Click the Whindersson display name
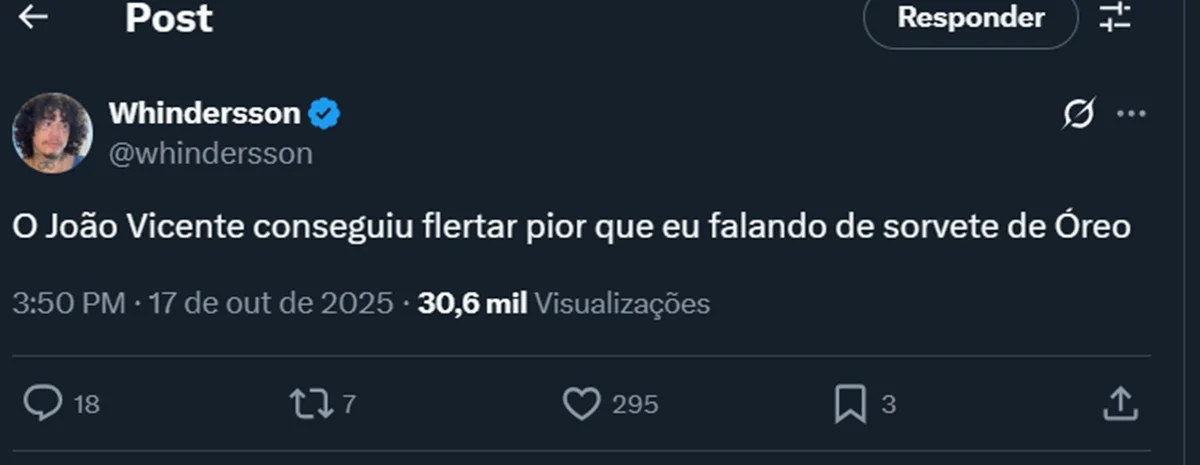 point(204,114)
